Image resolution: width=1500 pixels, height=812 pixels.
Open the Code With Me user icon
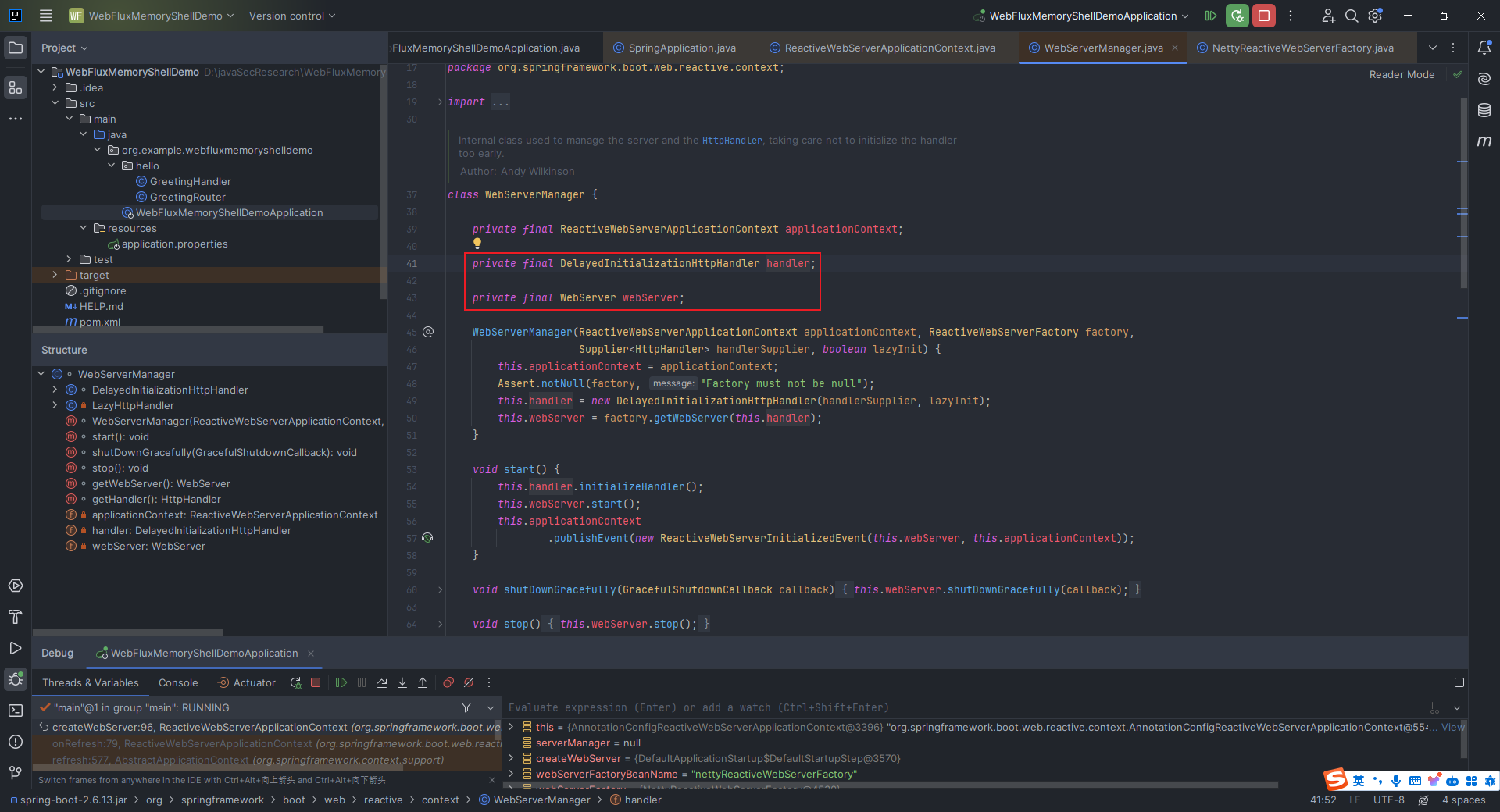[x=1328, y=16]
